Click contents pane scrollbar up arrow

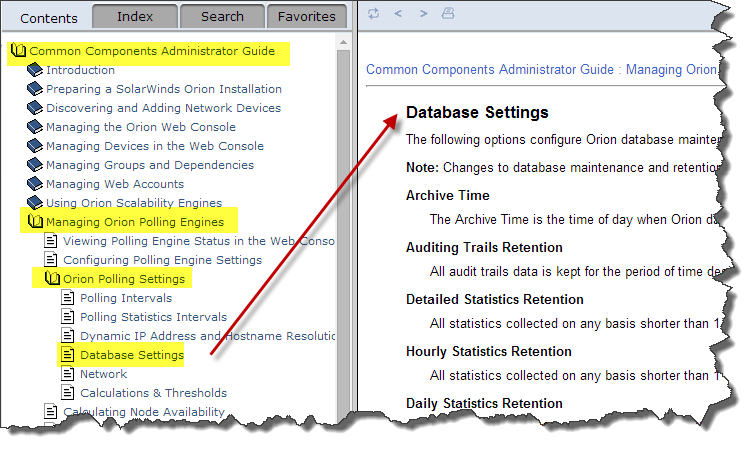click(343, 42)
